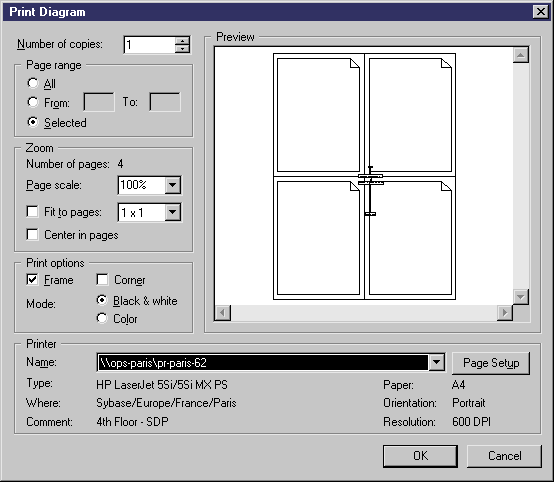554x482 pixels.
Task: Open the printer Name dropdown list
Action: [436, 363]
